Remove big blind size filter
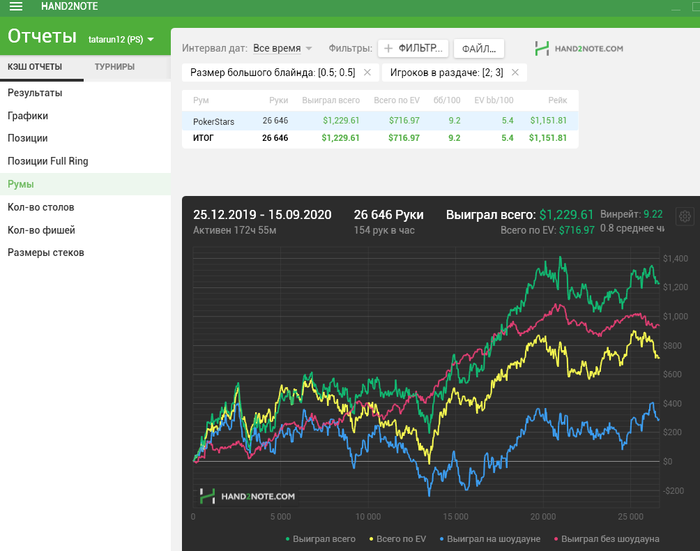The image size is (700, 551). (367, 72)
